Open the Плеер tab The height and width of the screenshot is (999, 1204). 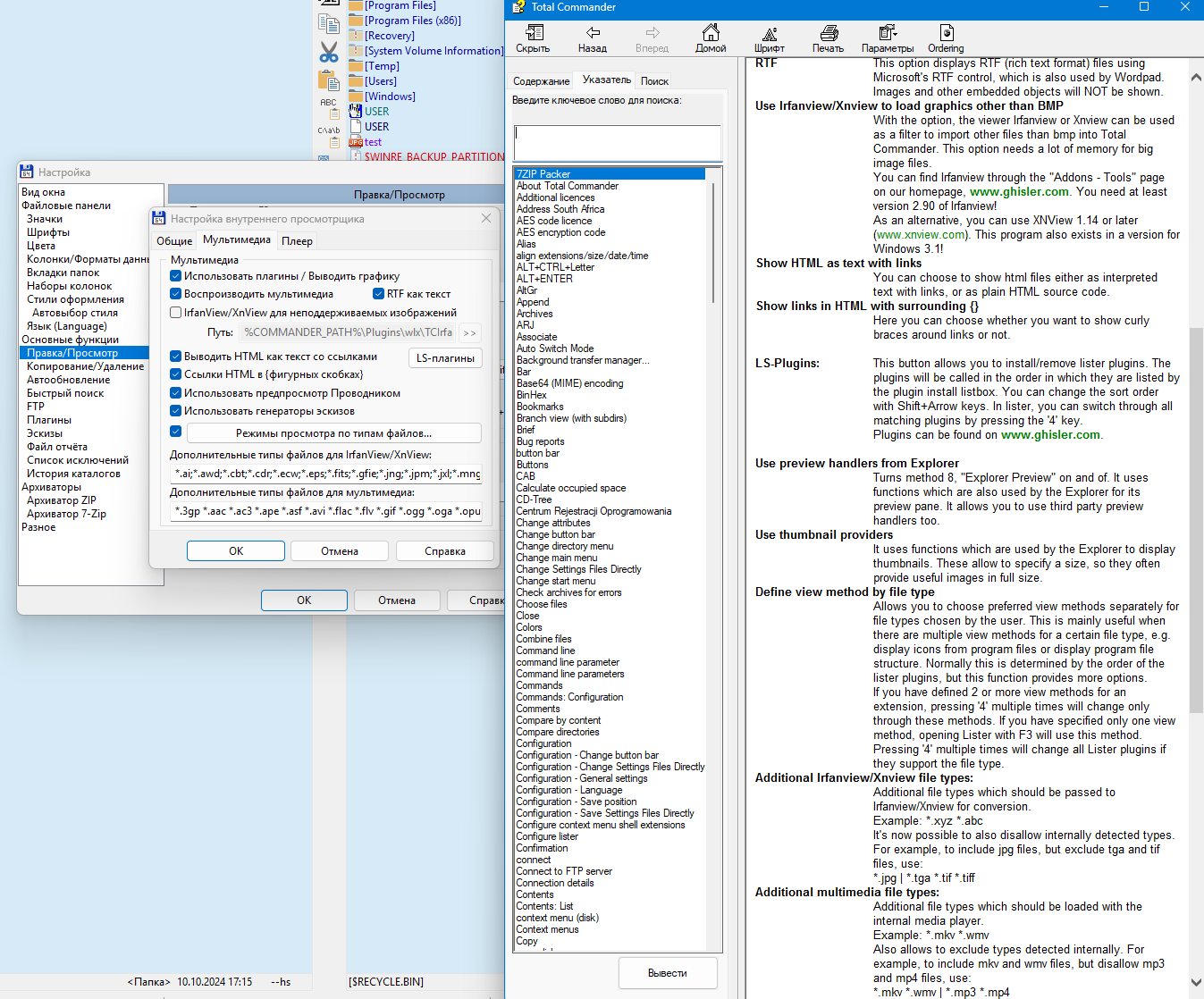point(297,241)
